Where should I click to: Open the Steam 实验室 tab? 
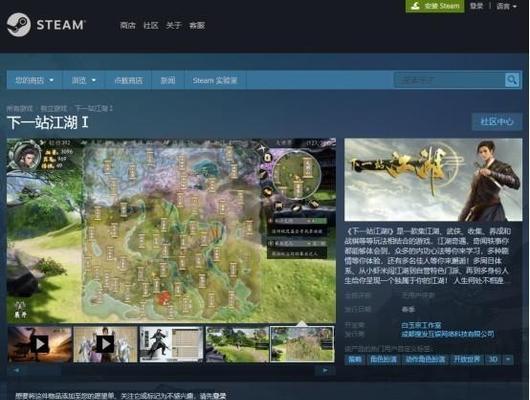[x=215, y=80]
